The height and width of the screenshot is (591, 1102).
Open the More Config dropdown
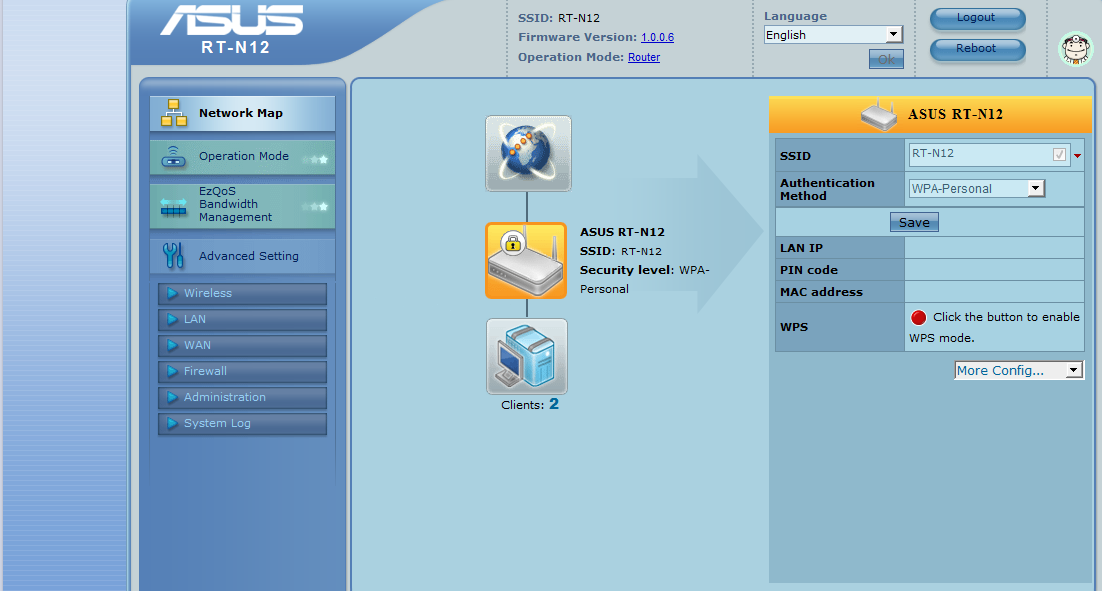1019,370
